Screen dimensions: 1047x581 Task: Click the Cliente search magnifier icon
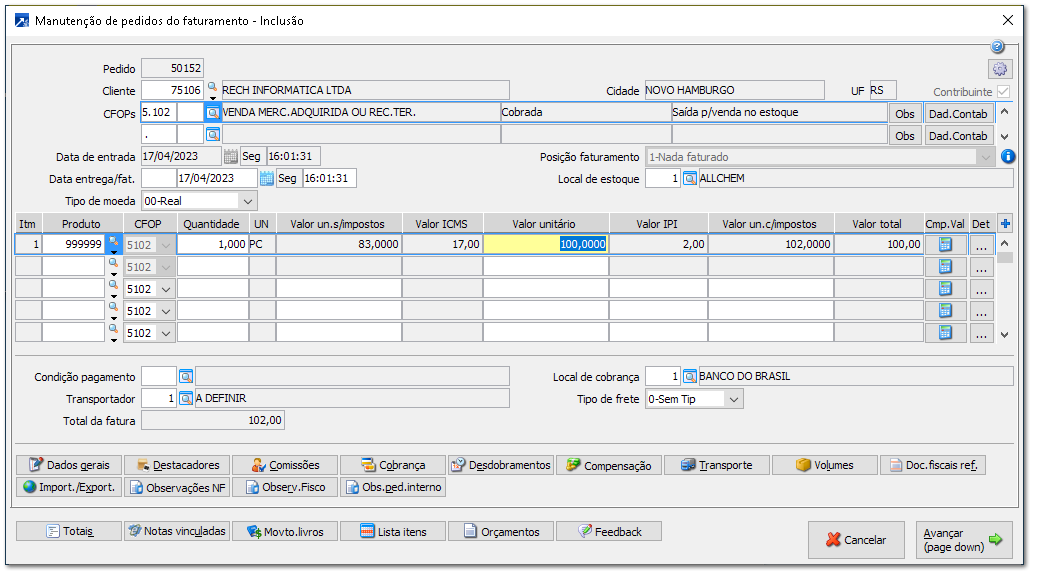tap(212, 89)
